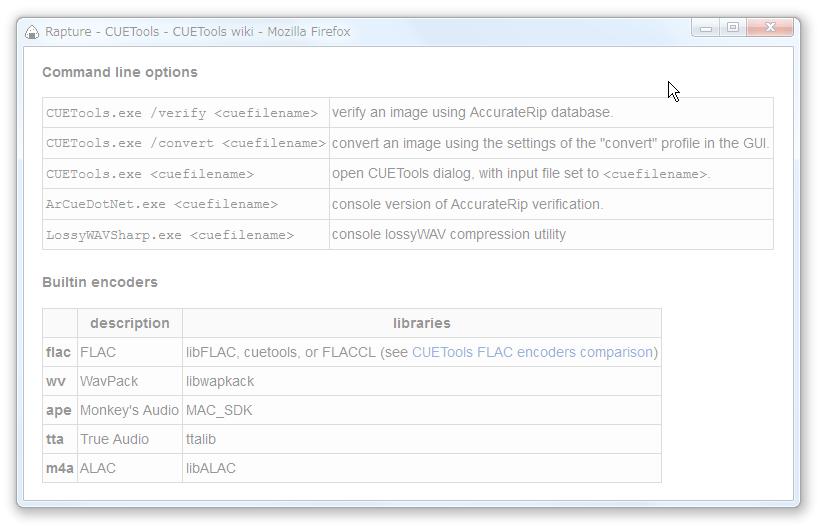
Task: Select the CUETools.exe /verify command cell
Action: pyautogui.click(x=186, y=113)
